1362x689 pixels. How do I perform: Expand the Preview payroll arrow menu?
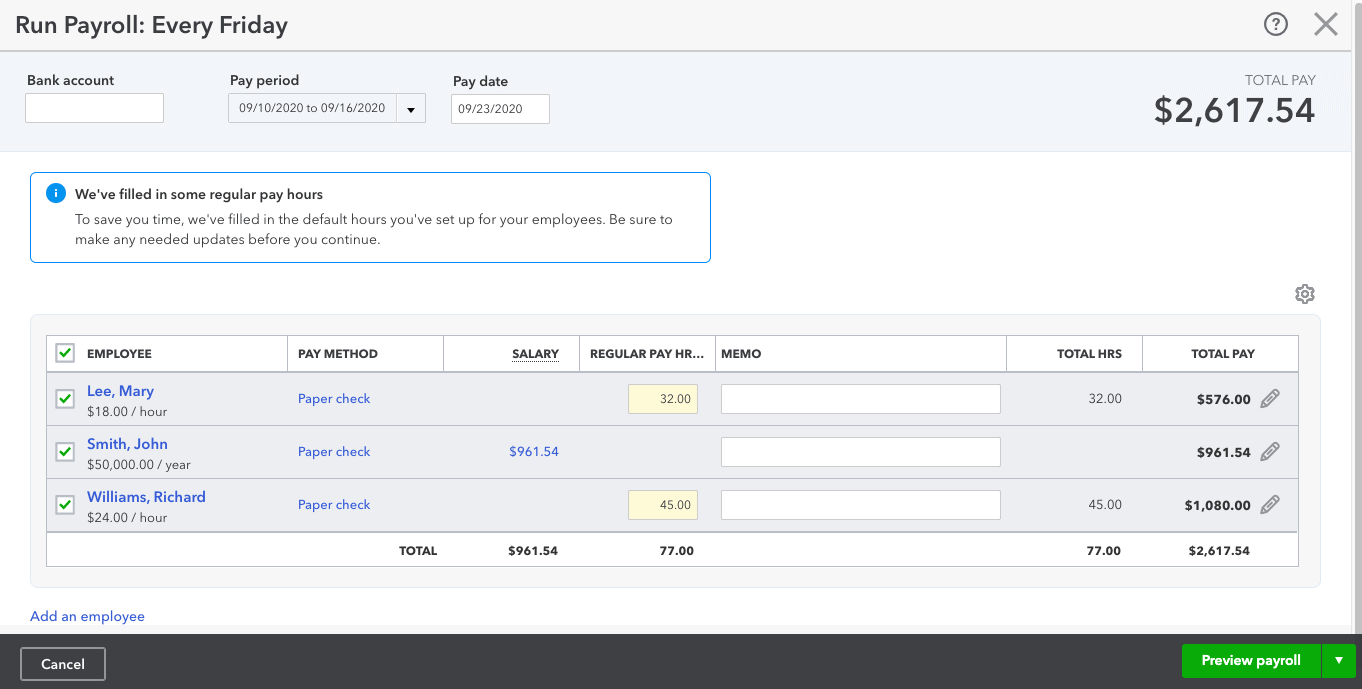[x=1339, y=661]
